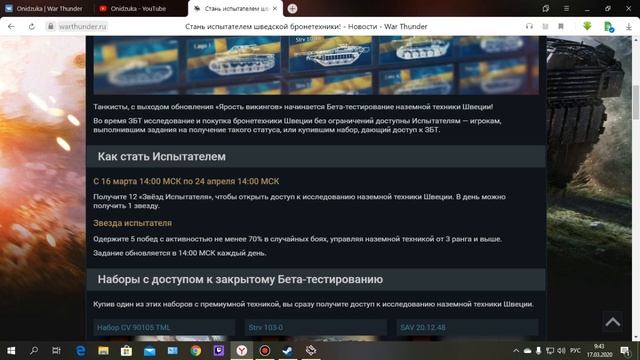Click the «Звезда испытателя» subheading
This screenshot has width=640, height=360.
132,223
